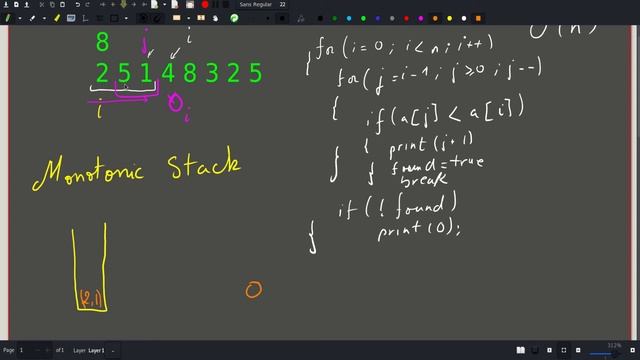Select the medium thickness dot
The height and width of the screenshot is (360, 640).
tap(267, 18)
